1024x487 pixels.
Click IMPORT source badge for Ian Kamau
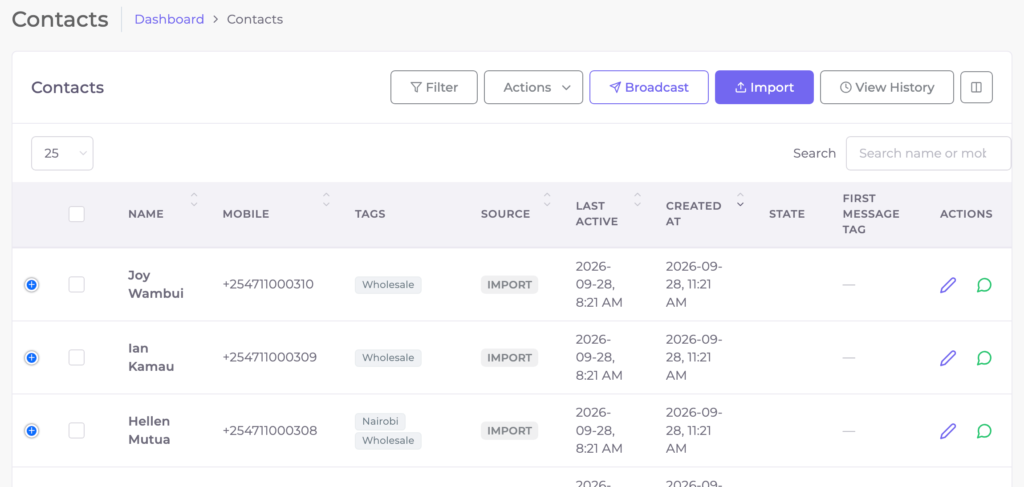point(509,358)
